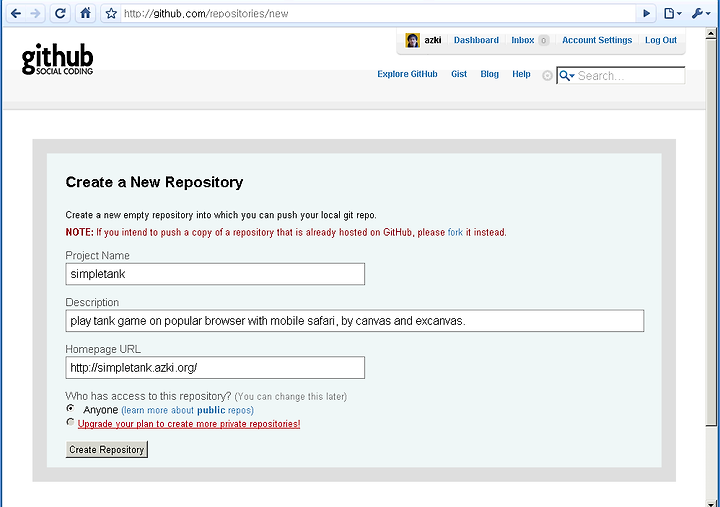Image resolution: width=720 pixels, height=507 pixels.
Task: Click the scrollbar up arrow
Action: [711, 33]
